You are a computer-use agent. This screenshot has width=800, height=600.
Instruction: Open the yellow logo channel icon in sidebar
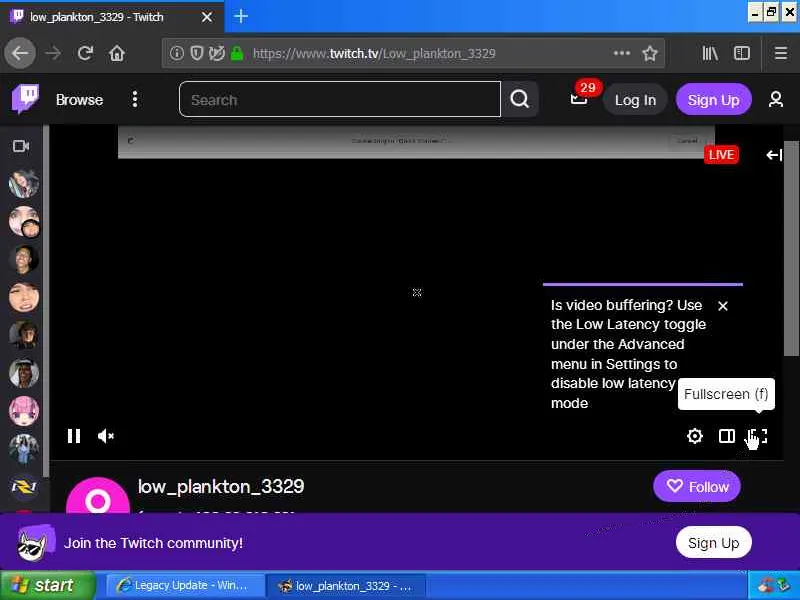pyautogui.click(x=23, y=486)
